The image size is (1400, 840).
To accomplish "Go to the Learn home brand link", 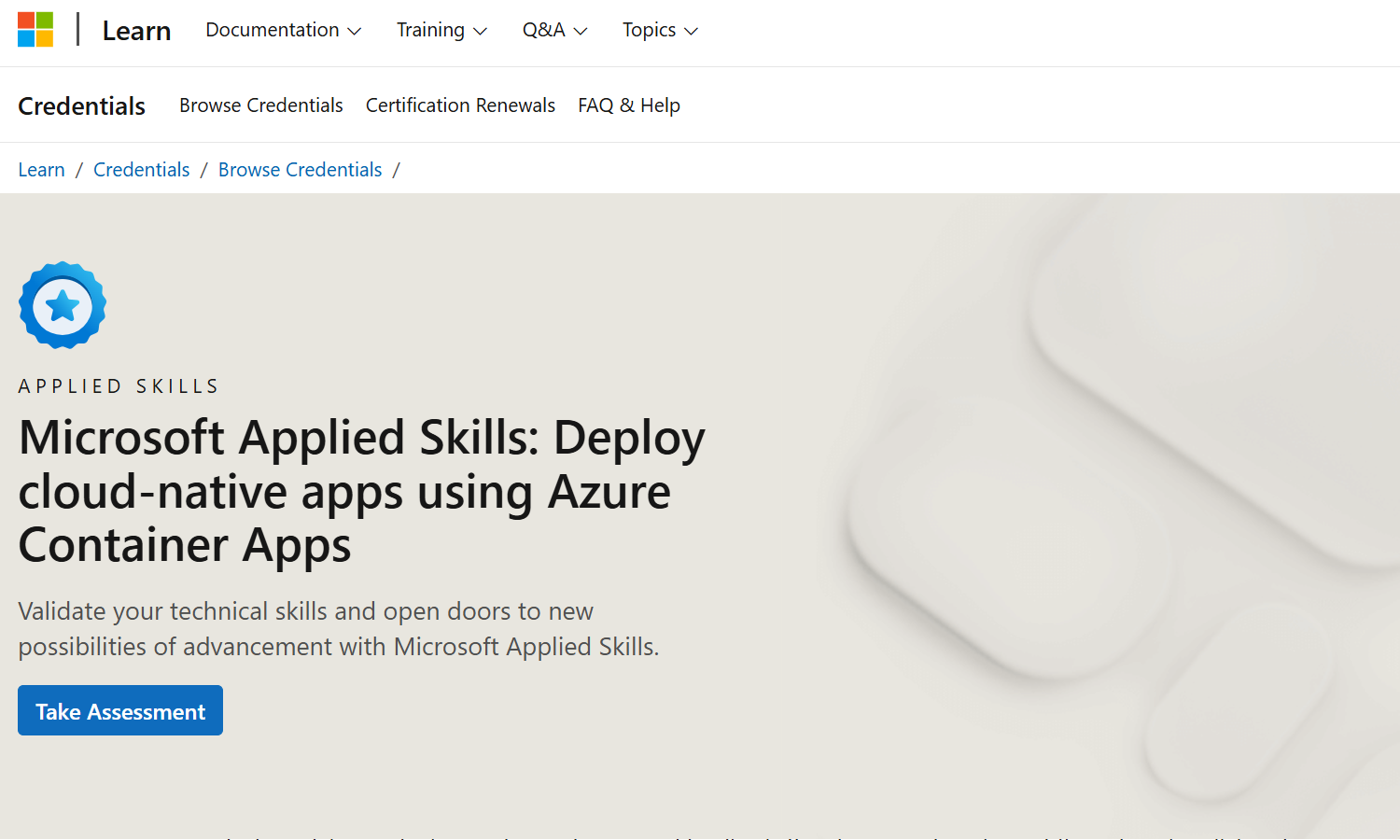I will point(136,31).
